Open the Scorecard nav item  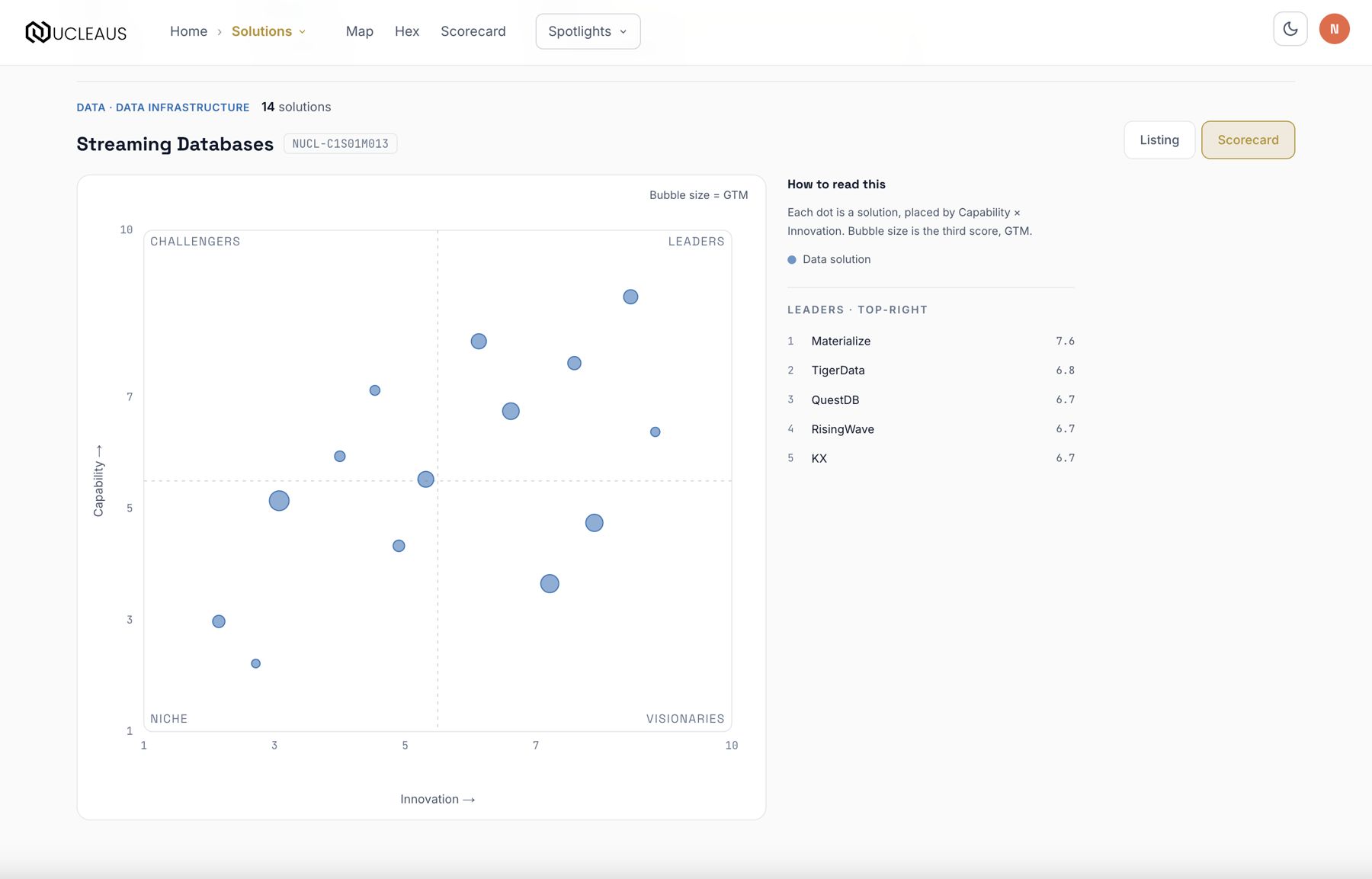[473, 31]
